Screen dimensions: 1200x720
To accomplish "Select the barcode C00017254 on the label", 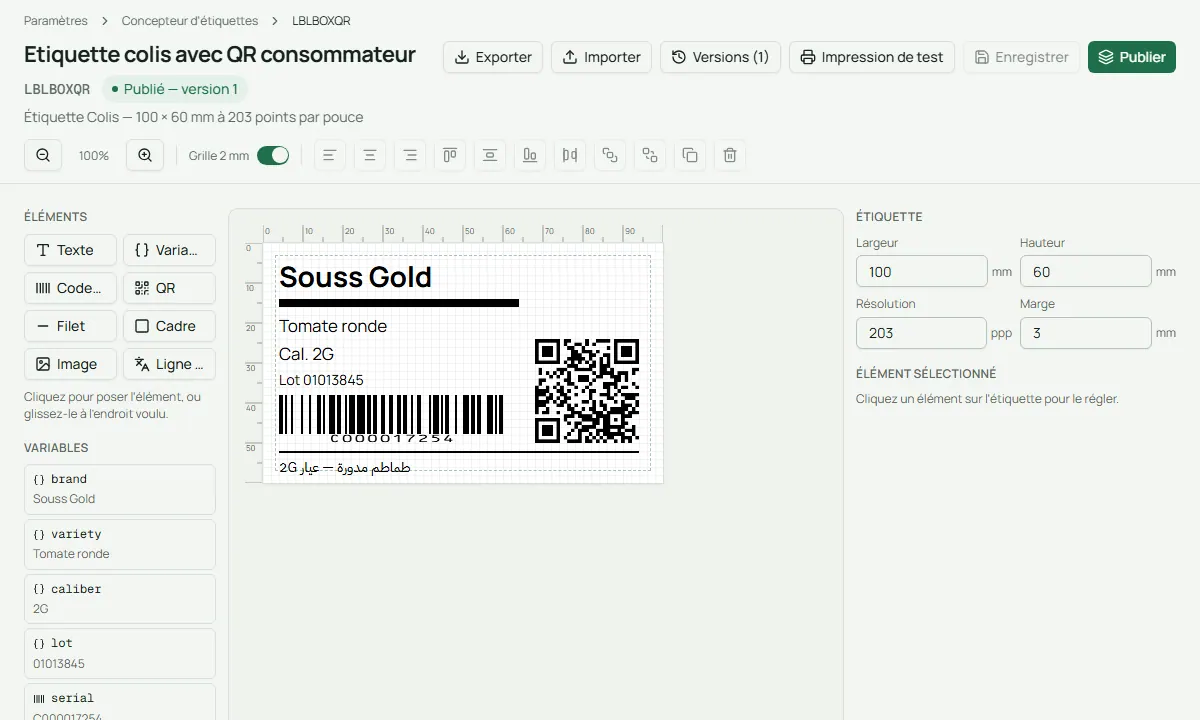I will tap(391, 419).
